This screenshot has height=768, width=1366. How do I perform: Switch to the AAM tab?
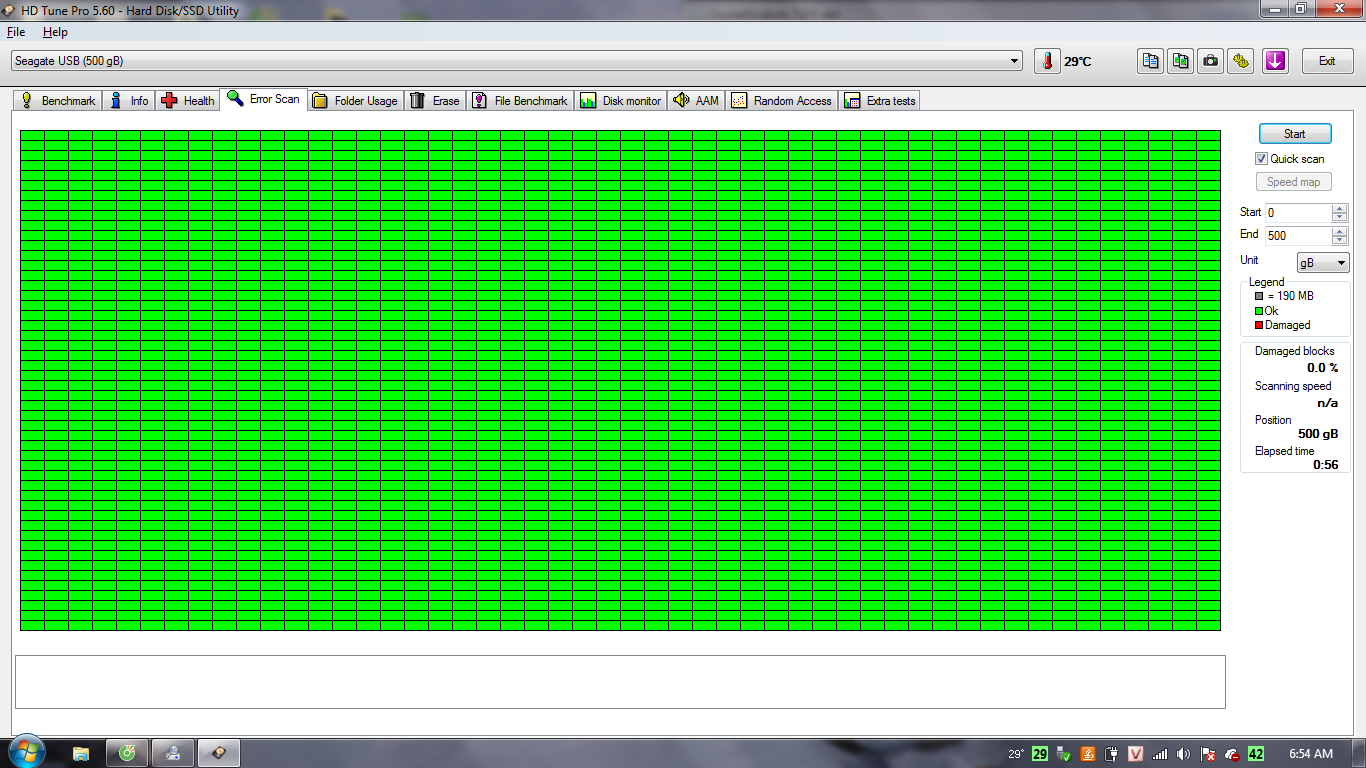[696, 101]
